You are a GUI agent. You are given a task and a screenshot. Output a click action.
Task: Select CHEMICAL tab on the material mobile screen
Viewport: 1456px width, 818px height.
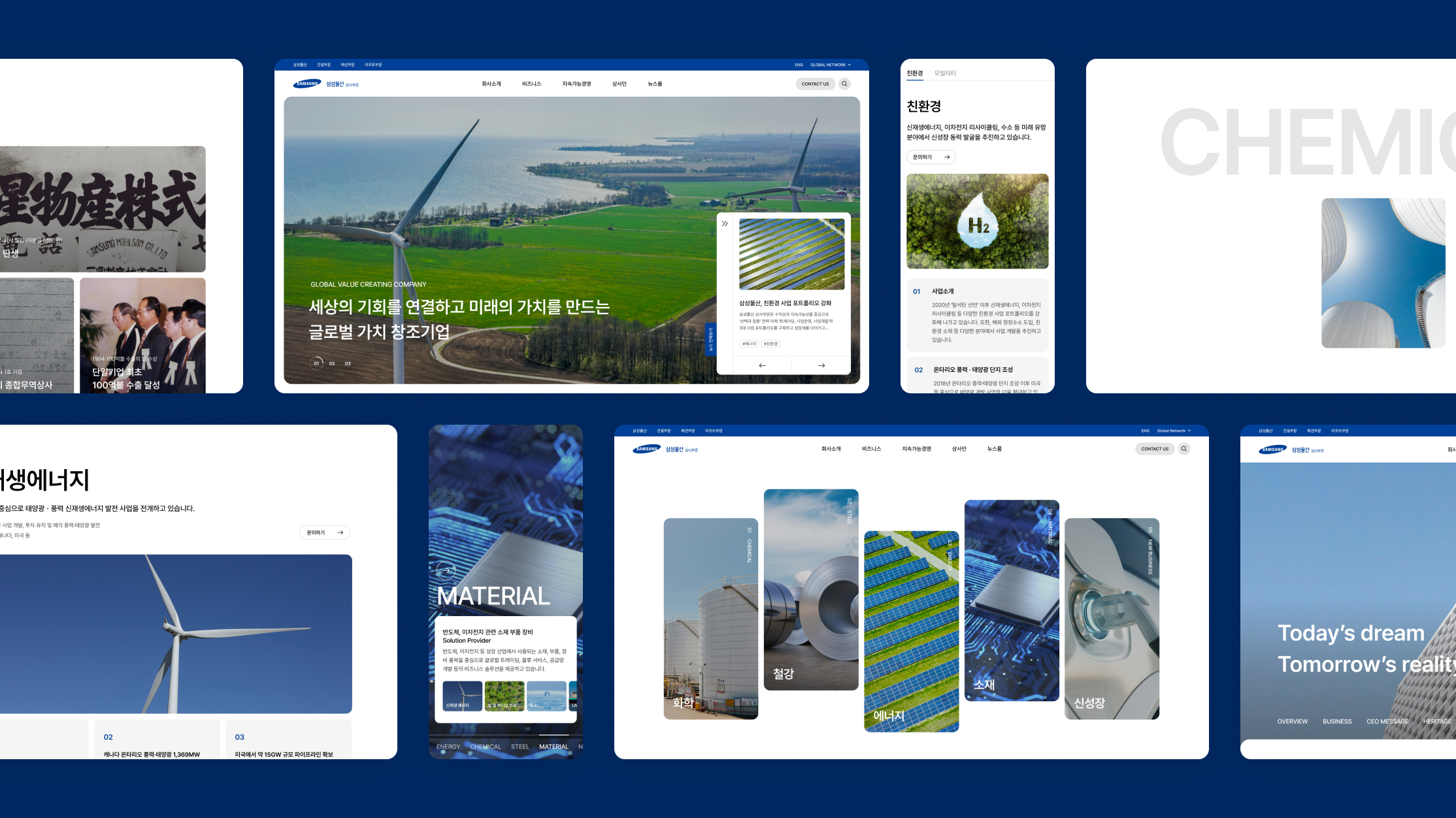click(x=486, y=747)
